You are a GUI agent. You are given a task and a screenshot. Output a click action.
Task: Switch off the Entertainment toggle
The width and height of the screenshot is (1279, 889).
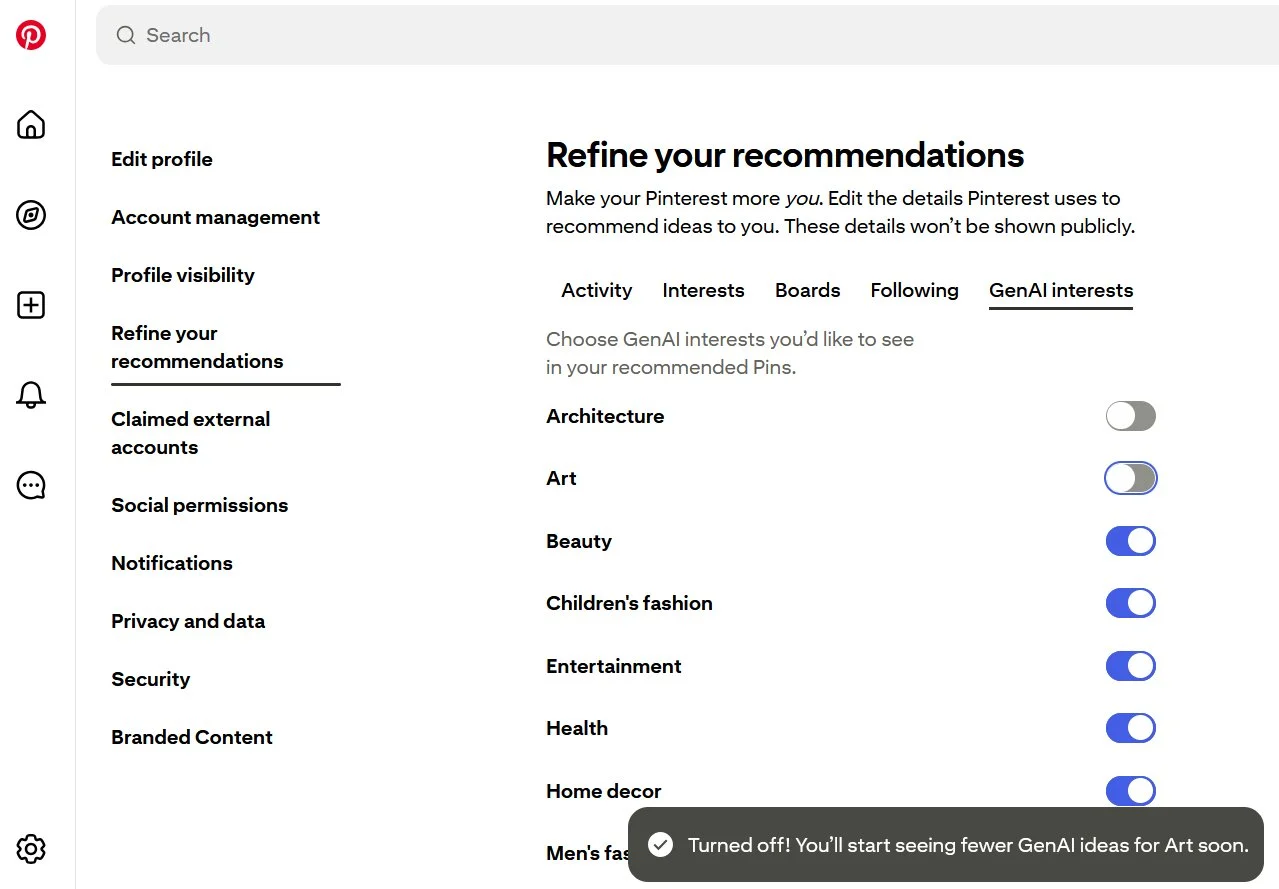(x=1131, y=666)
